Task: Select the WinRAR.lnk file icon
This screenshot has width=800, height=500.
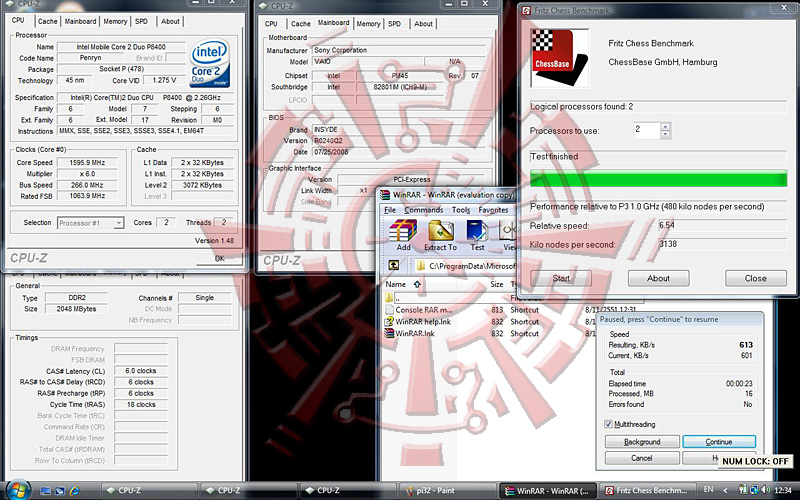Action: pos(389,334)
